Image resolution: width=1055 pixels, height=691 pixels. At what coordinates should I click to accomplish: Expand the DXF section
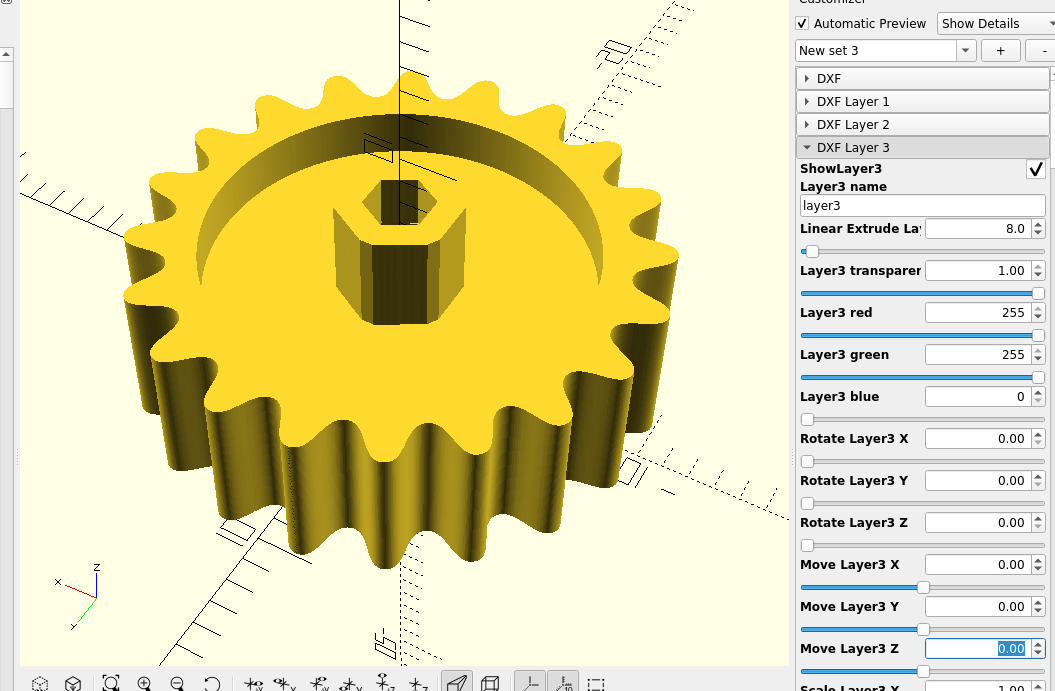[x=922, y=79]
